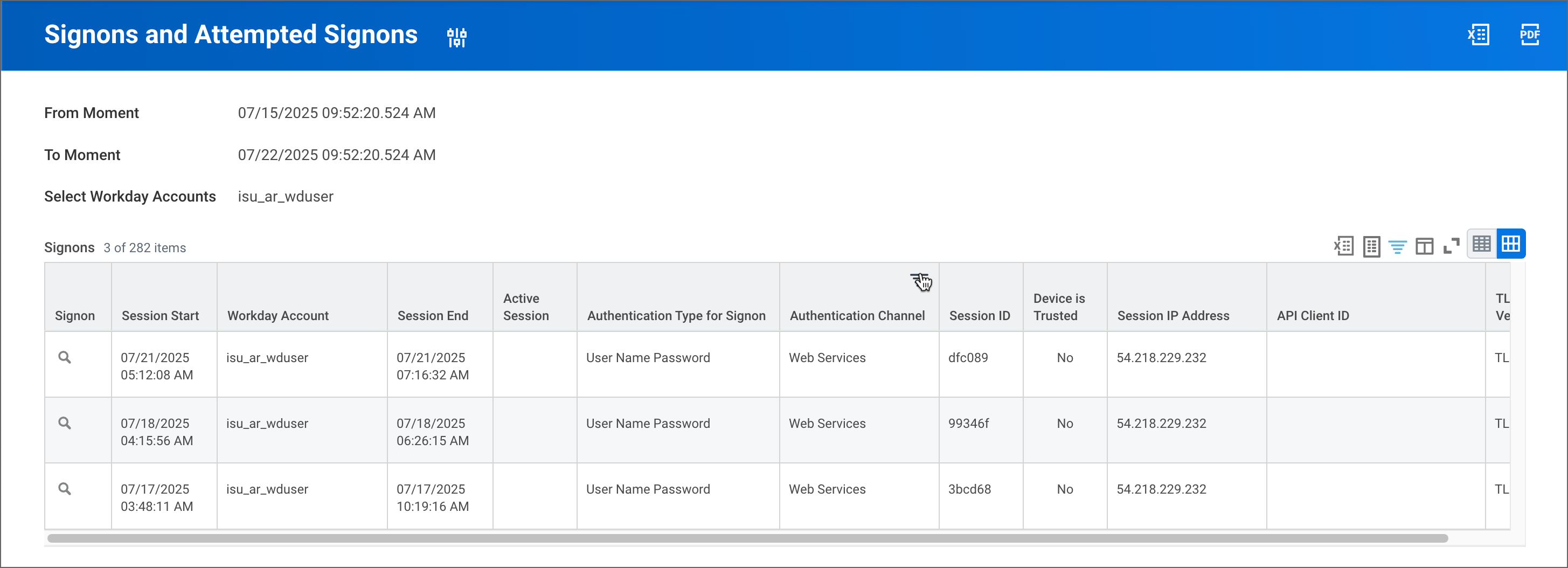The image size is (1568, 568).
Task: Select isu_ar_wduser account in 07/21/2025 row
Action: pyautogui.click(x=267, y=357)
